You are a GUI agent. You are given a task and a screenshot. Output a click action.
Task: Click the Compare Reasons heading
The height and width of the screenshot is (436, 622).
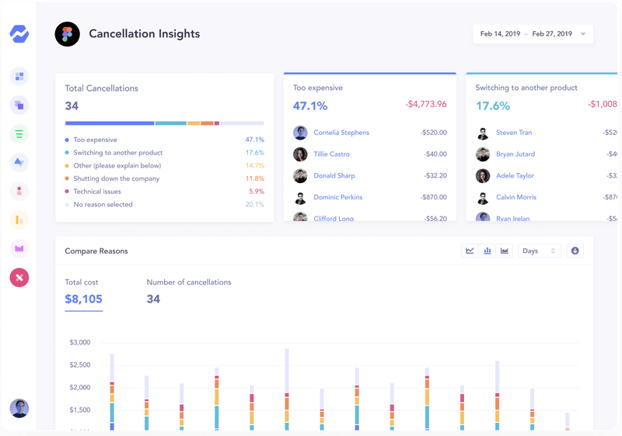point(96,251)
